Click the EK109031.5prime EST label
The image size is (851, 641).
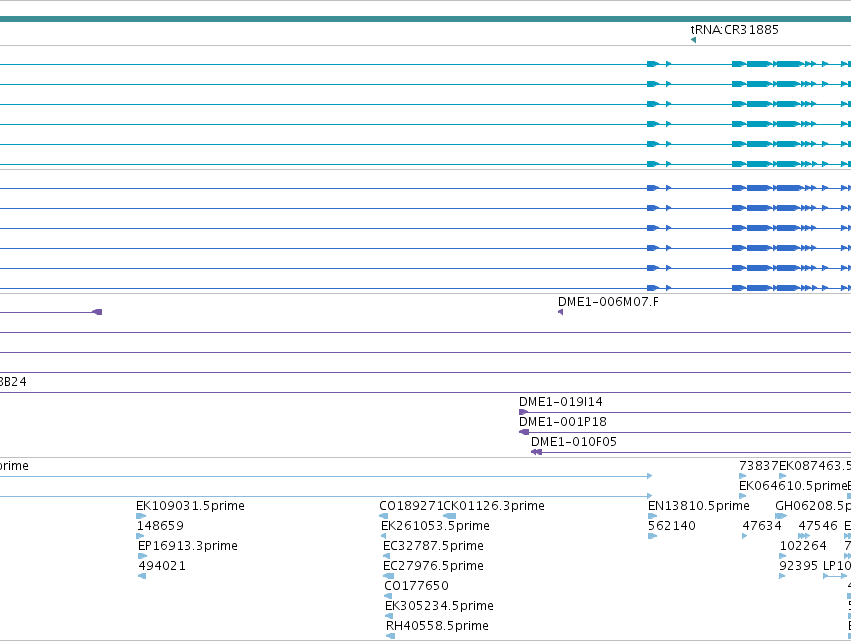(190, 506)
